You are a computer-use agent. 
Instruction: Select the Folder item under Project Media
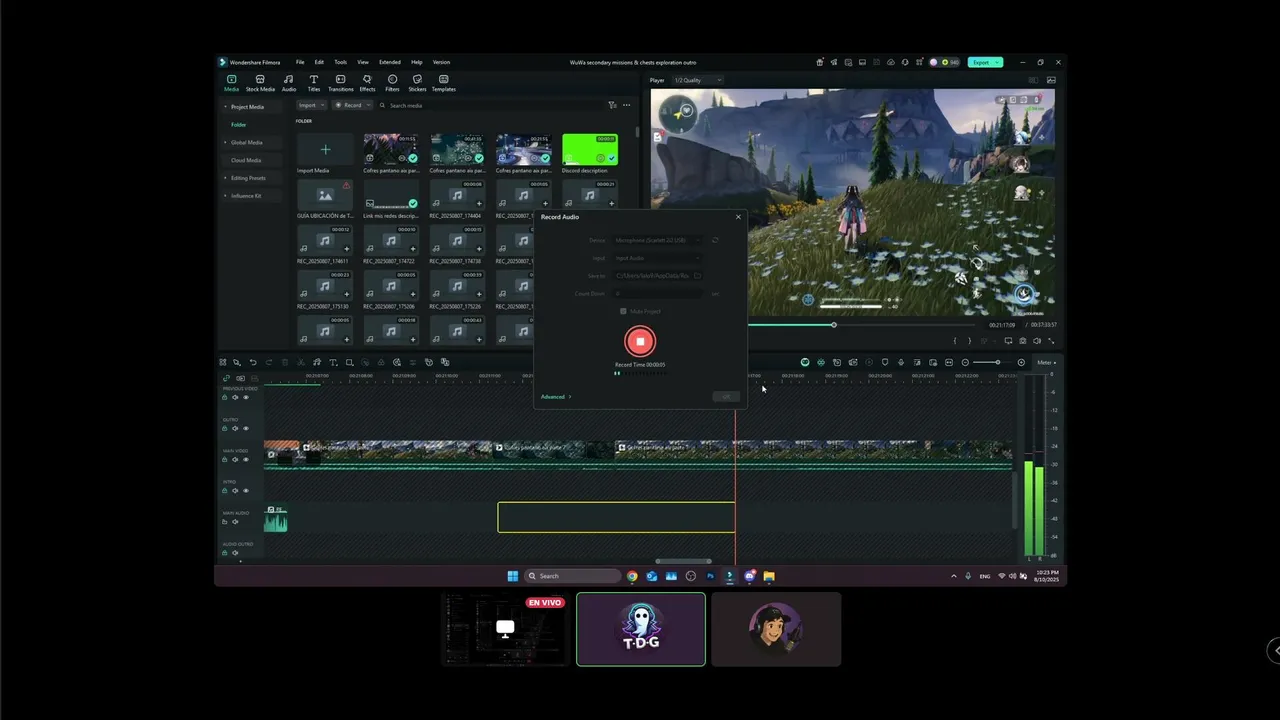(x=239, y=125)
